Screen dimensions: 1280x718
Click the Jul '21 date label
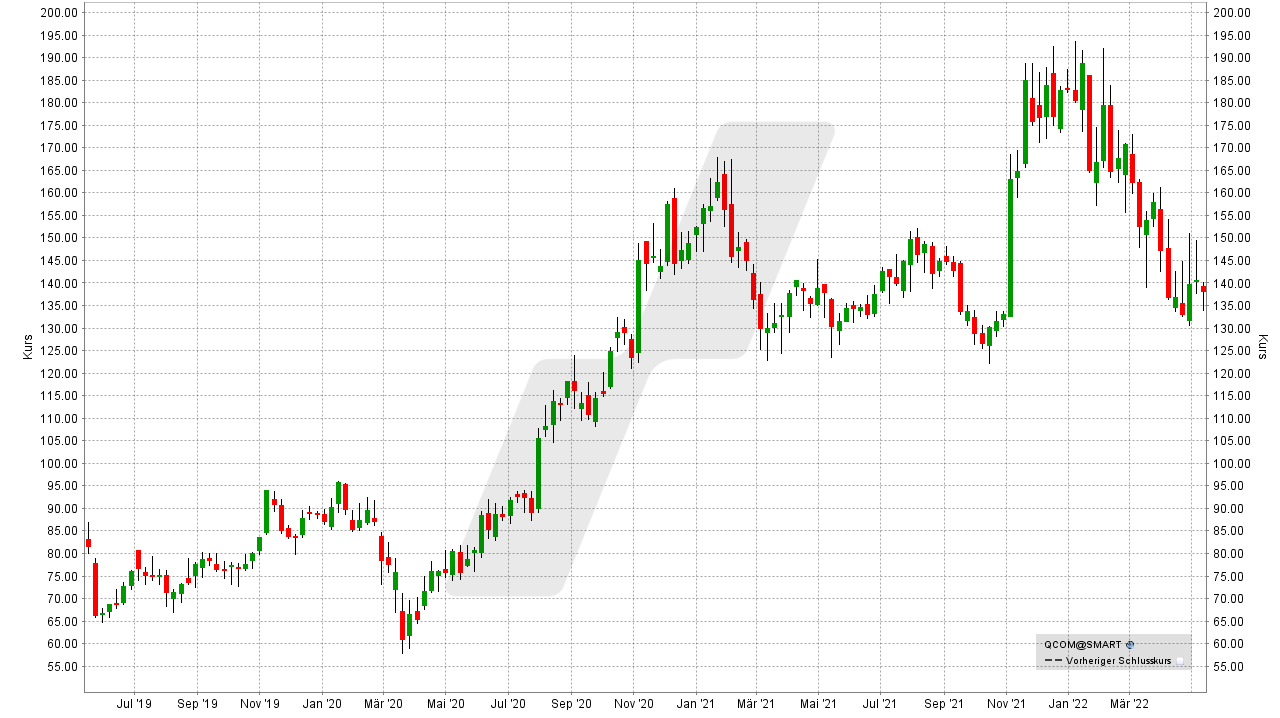click(x=880, y=704)
